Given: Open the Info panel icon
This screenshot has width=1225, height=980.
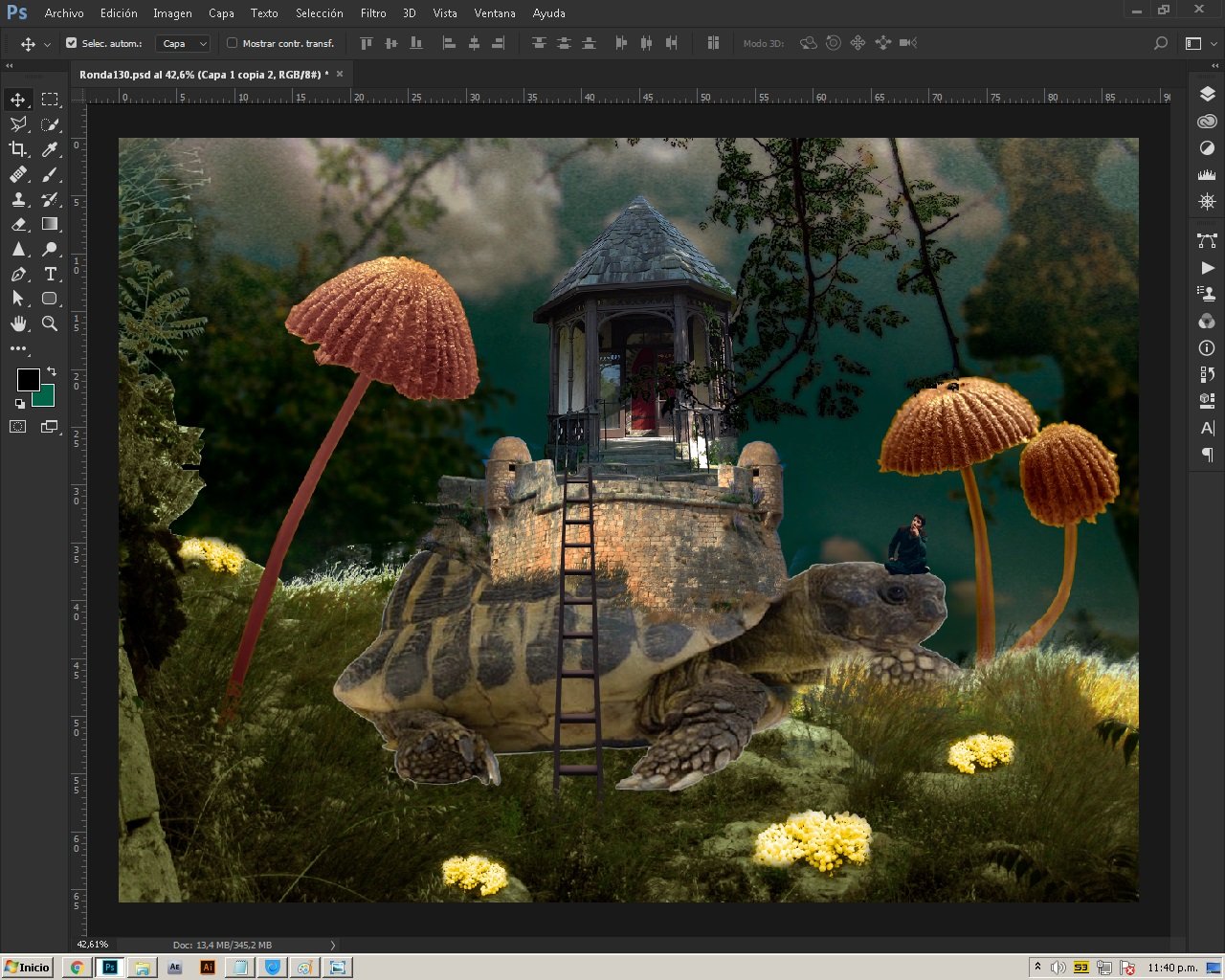Looking at the screenshot, I should pyautogui.click(x=1207, y=348).
